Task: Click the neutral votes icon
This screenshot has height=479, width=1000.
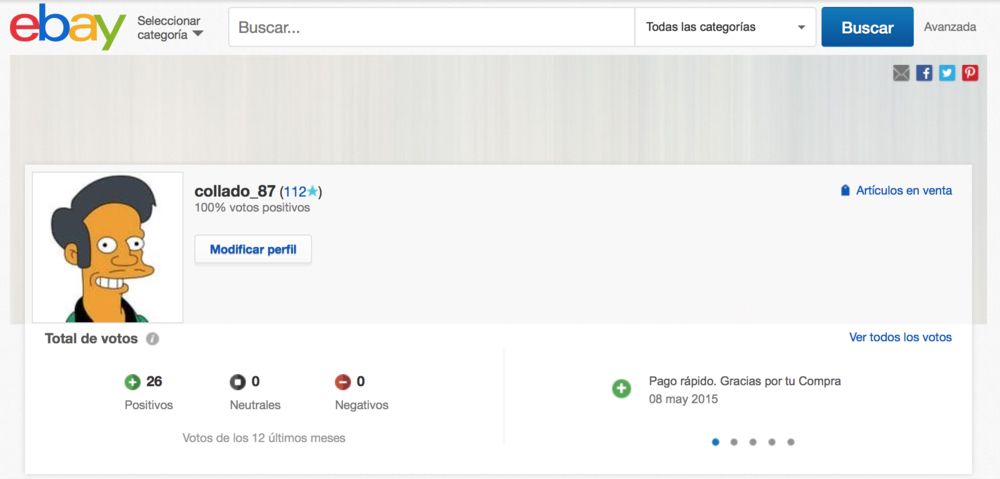Action: coord(237,382)
